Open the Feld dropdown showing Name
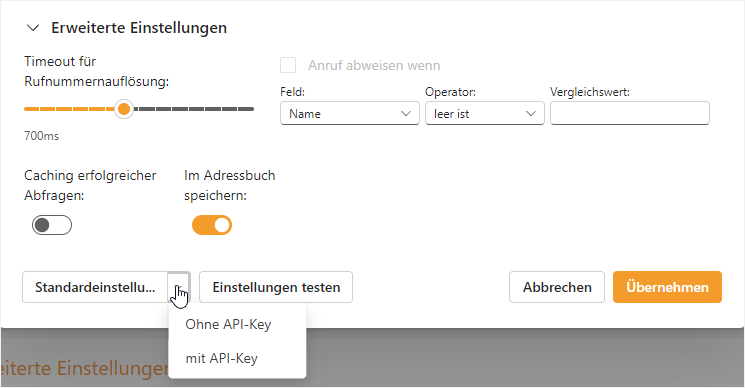The height and width of the screenshot is (388, 745). pyautogui.click(x=350, y=114)
